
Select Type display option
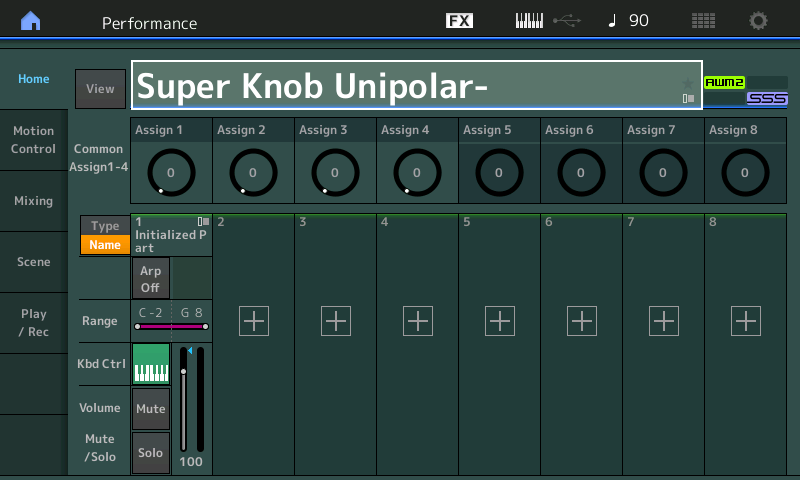[105, 225]
